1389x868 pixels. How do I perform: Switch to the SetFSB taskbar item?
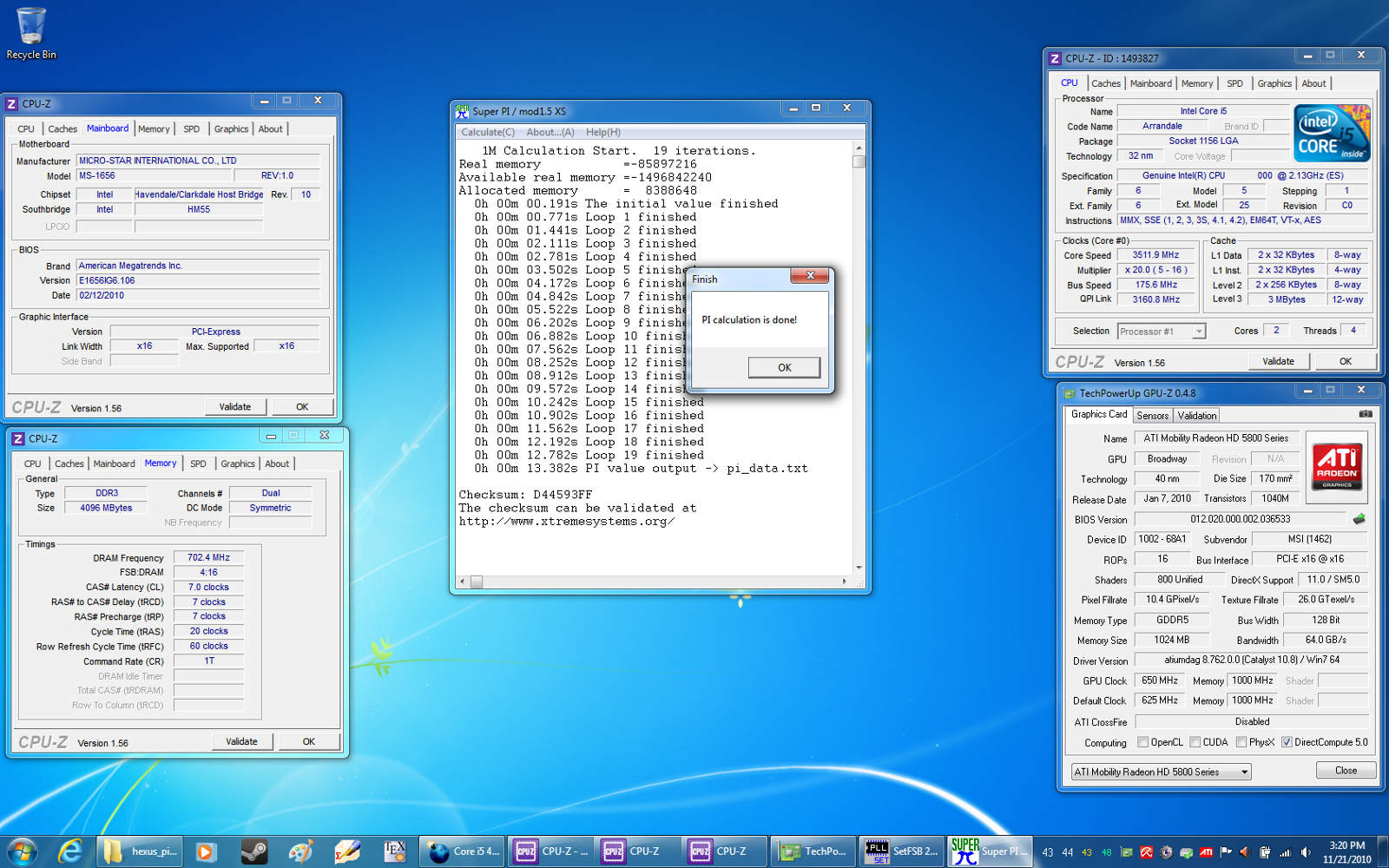tap(901, 852)
